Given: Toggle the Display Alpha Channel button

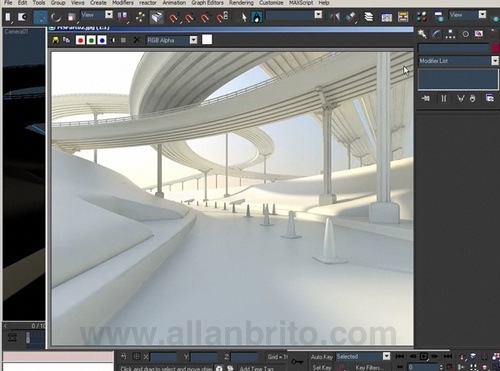Looking at the screenshot, I should [x=113, y=40].
